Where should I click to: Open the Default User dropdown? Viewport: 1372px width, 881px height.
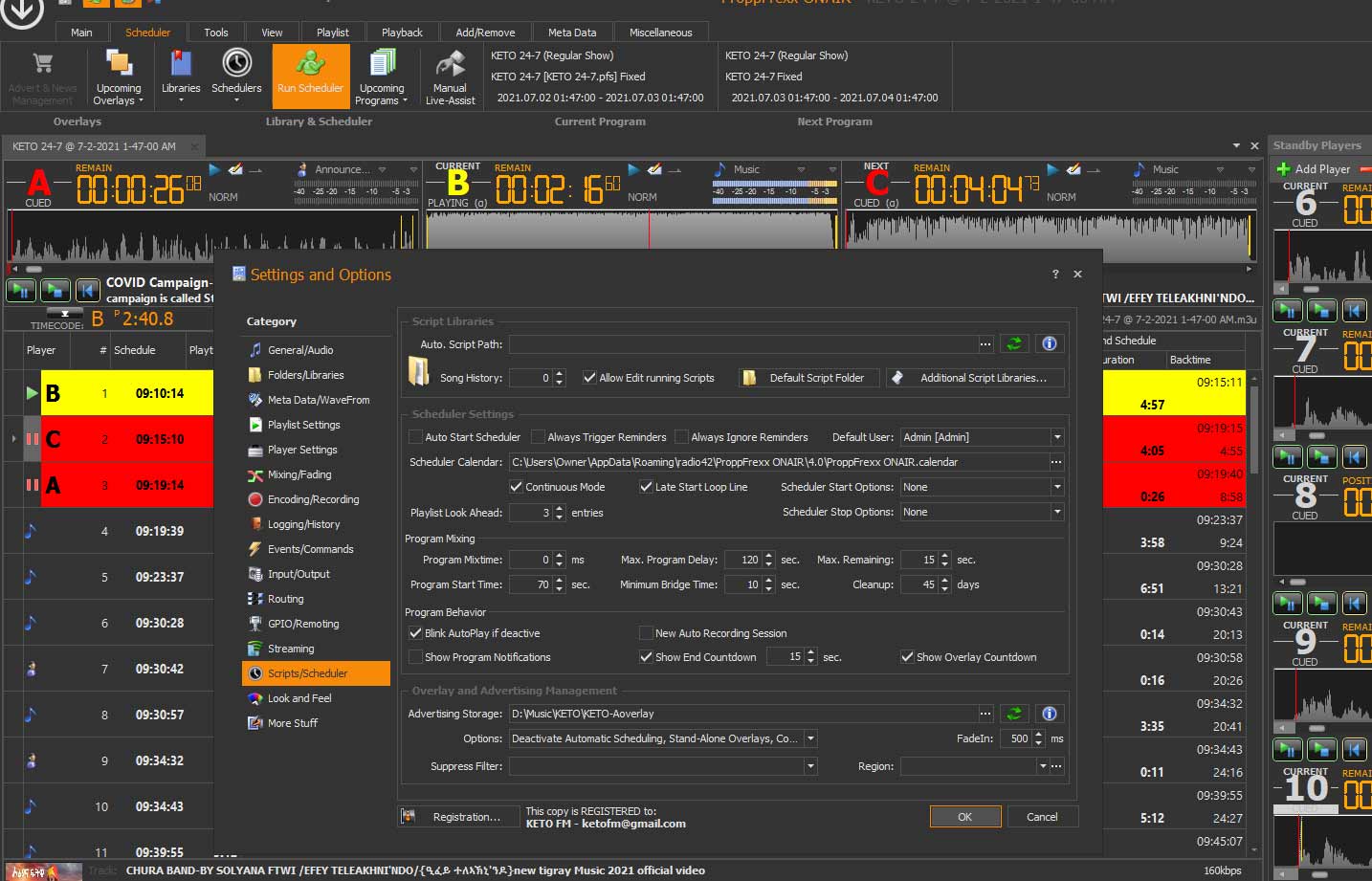pos(1057,437)
